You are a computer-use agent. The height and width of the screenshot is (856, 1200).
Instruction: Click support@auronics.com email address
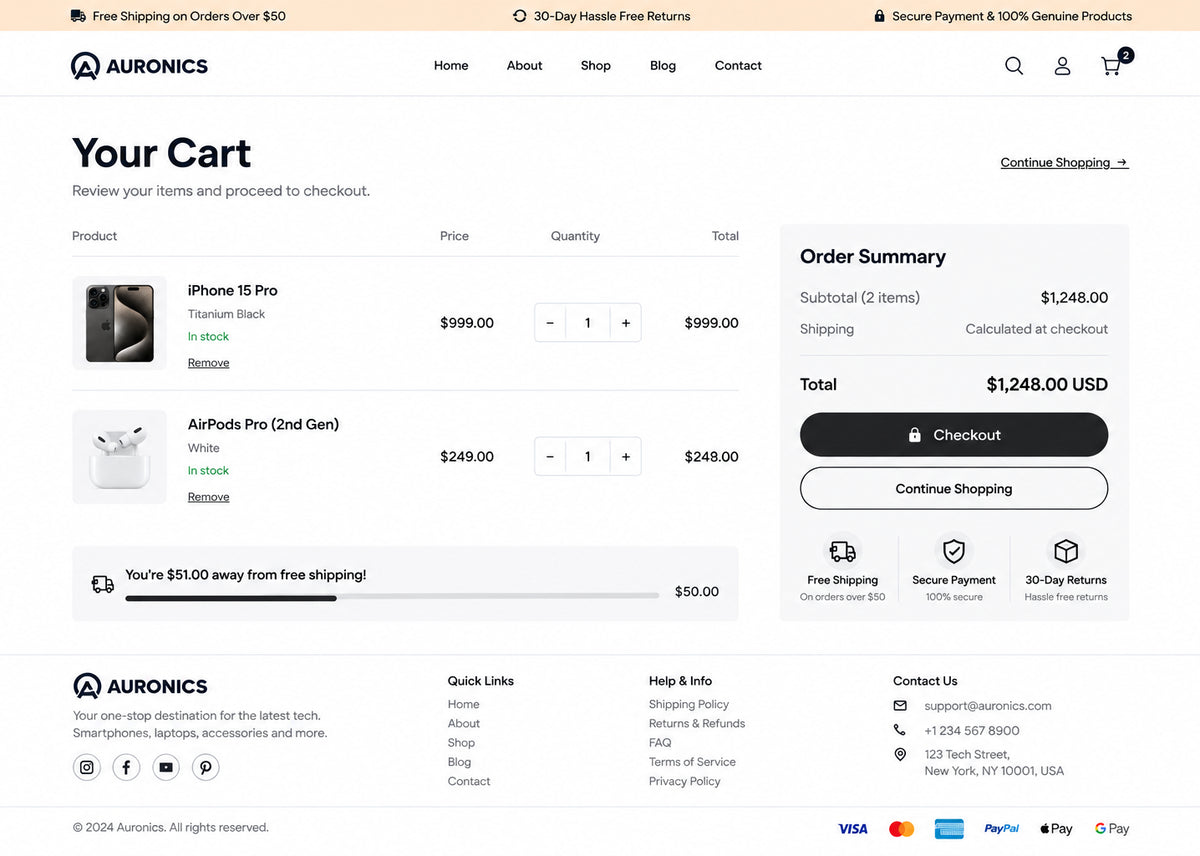tap(988, 705)
